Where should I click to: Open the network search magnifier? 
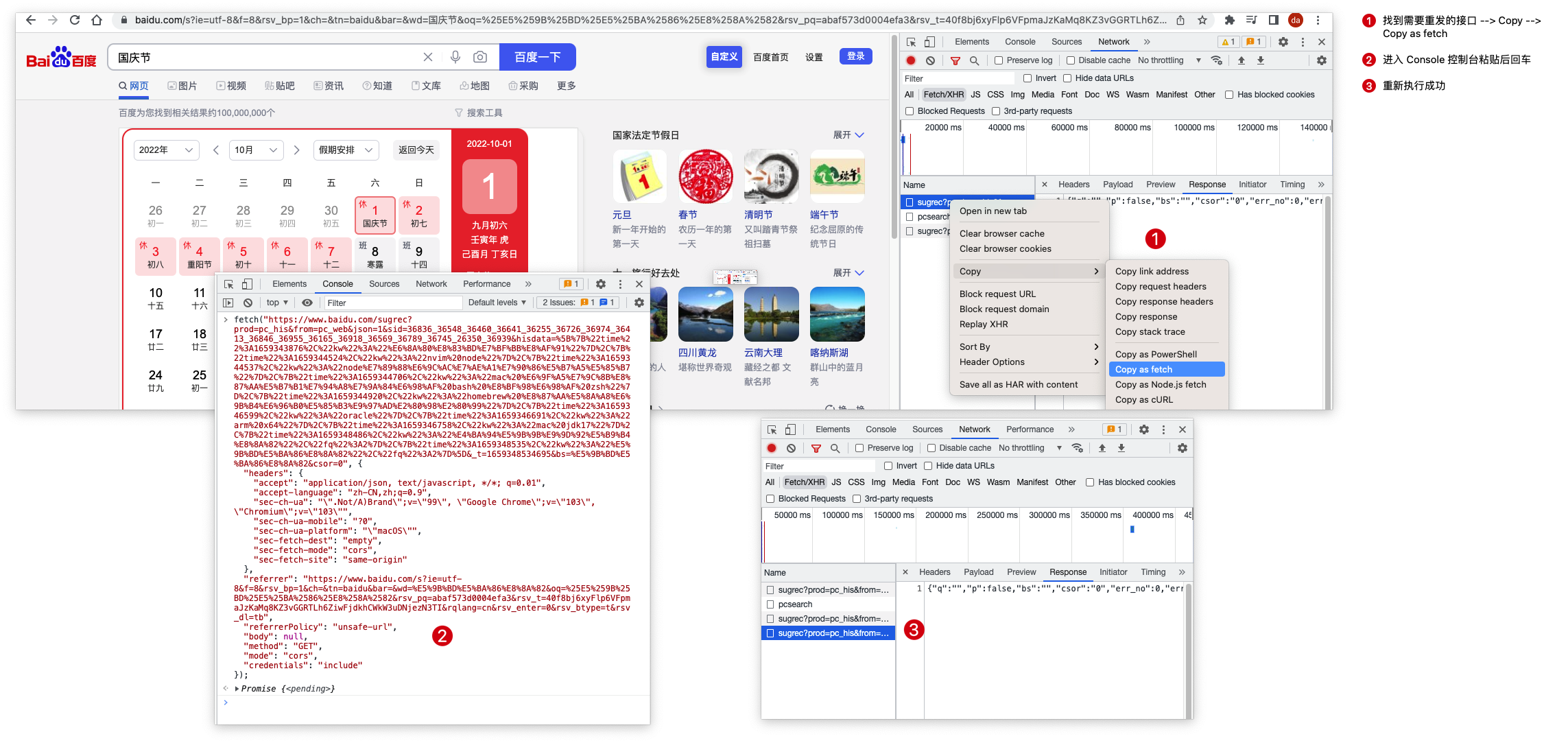[974, 60]
